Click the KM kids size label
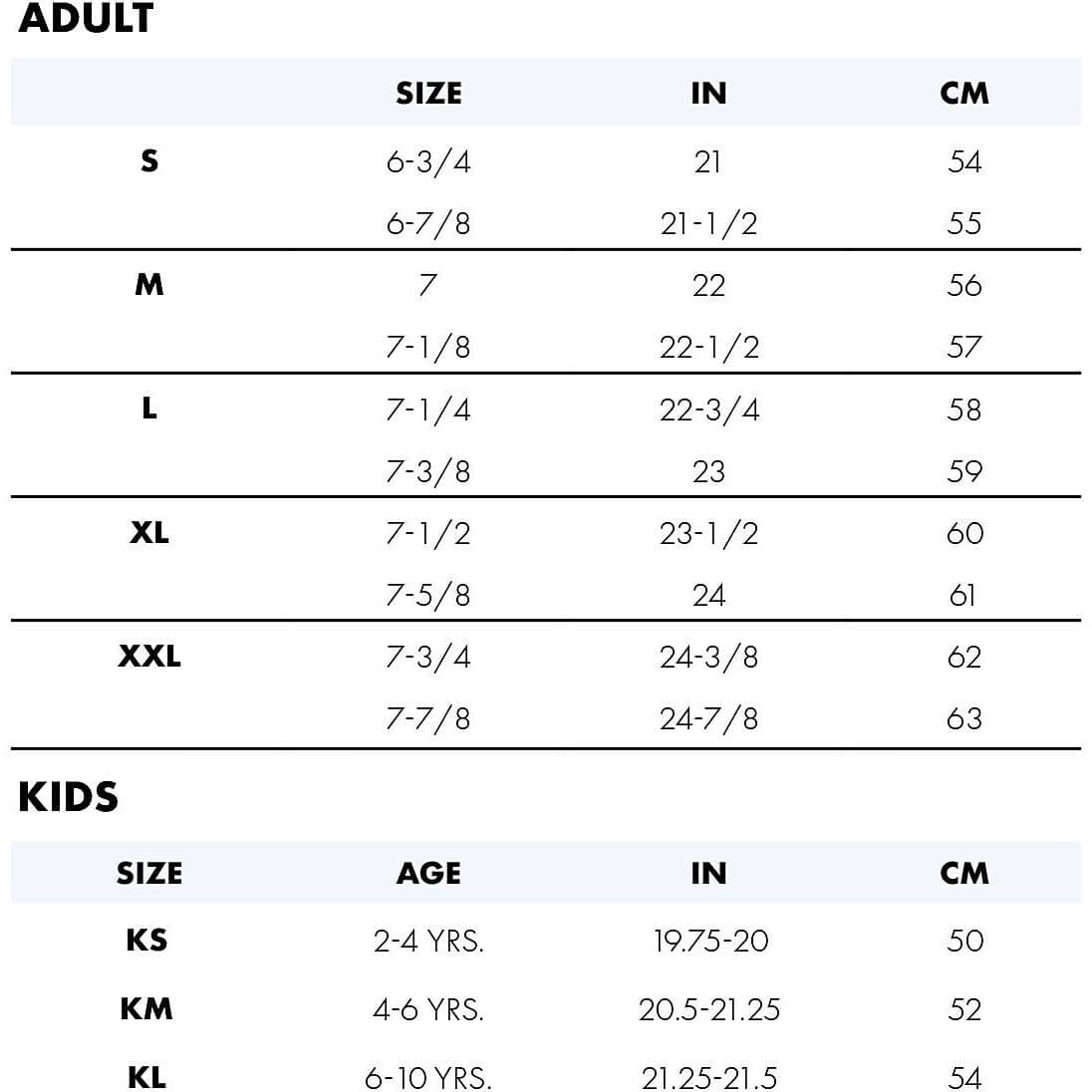1092x1092 pixels. [146, 1009]
